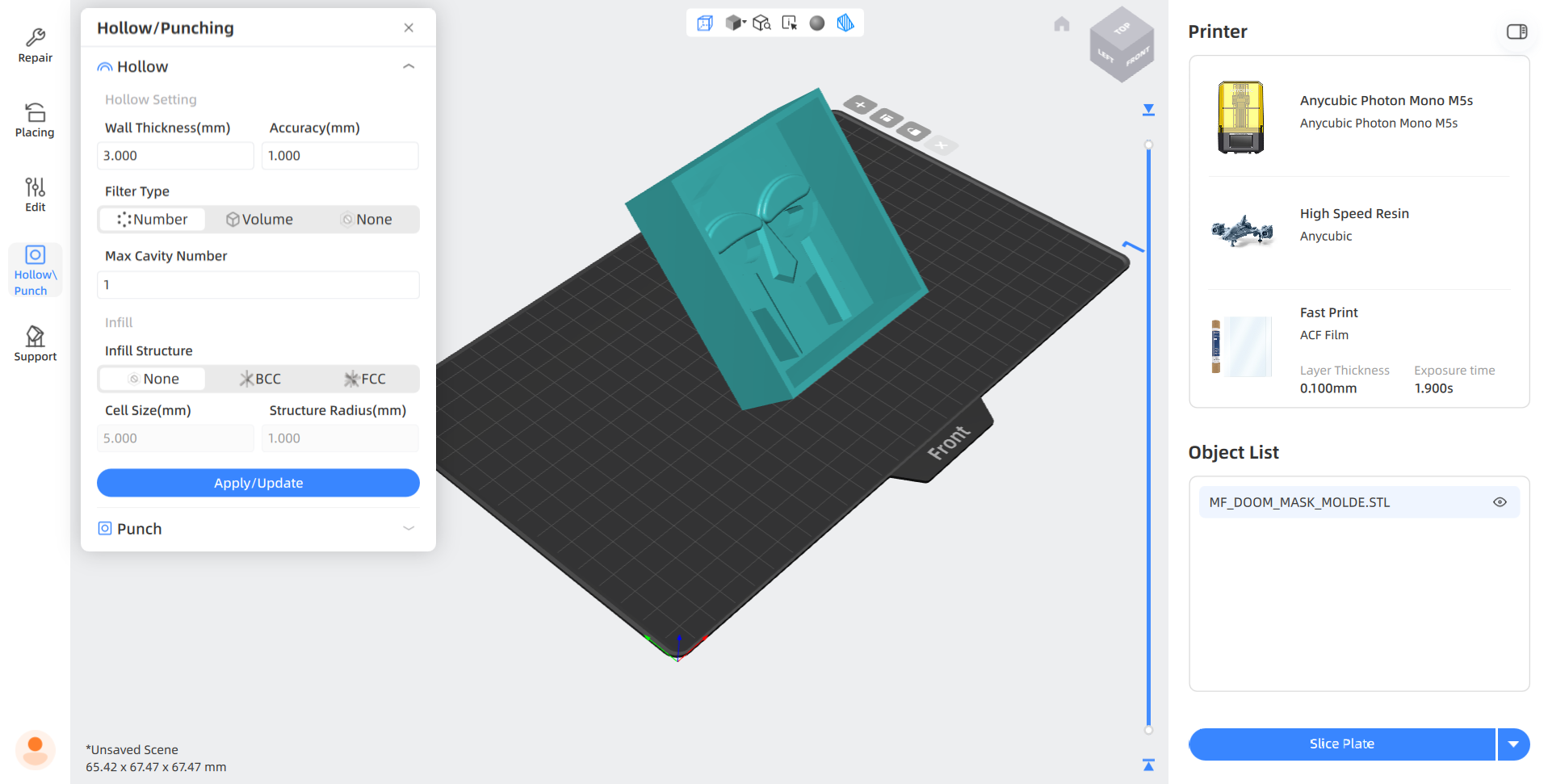
Task: Open the user account avatar
Action: [35, 749]
